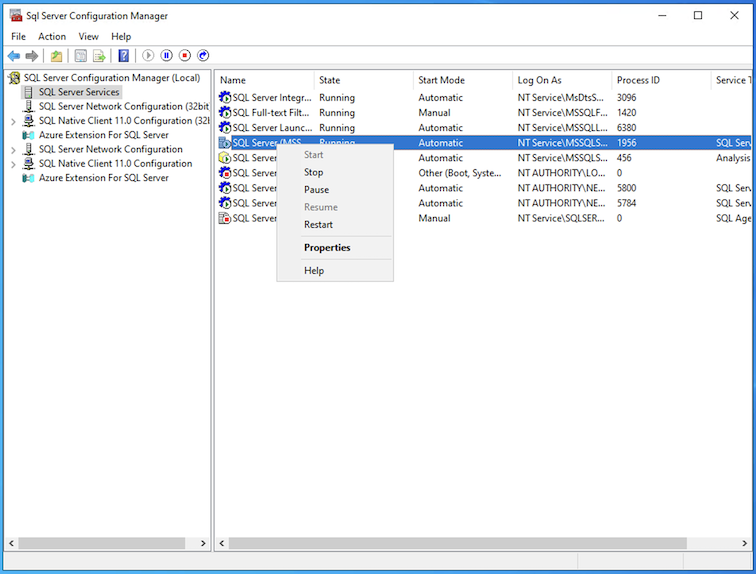This screenshot has width=756, height=574.
Task: Open the File menu
Action: click(18, 37)
